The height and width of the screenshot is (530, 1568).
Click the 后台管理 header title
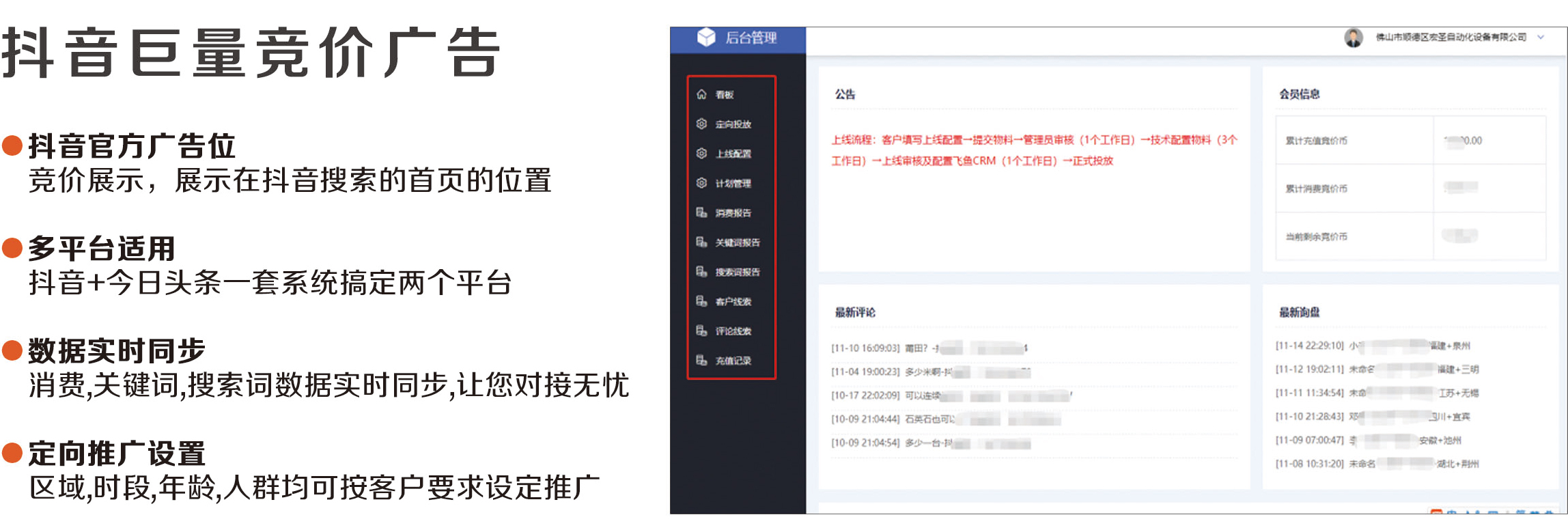point(751,38)
